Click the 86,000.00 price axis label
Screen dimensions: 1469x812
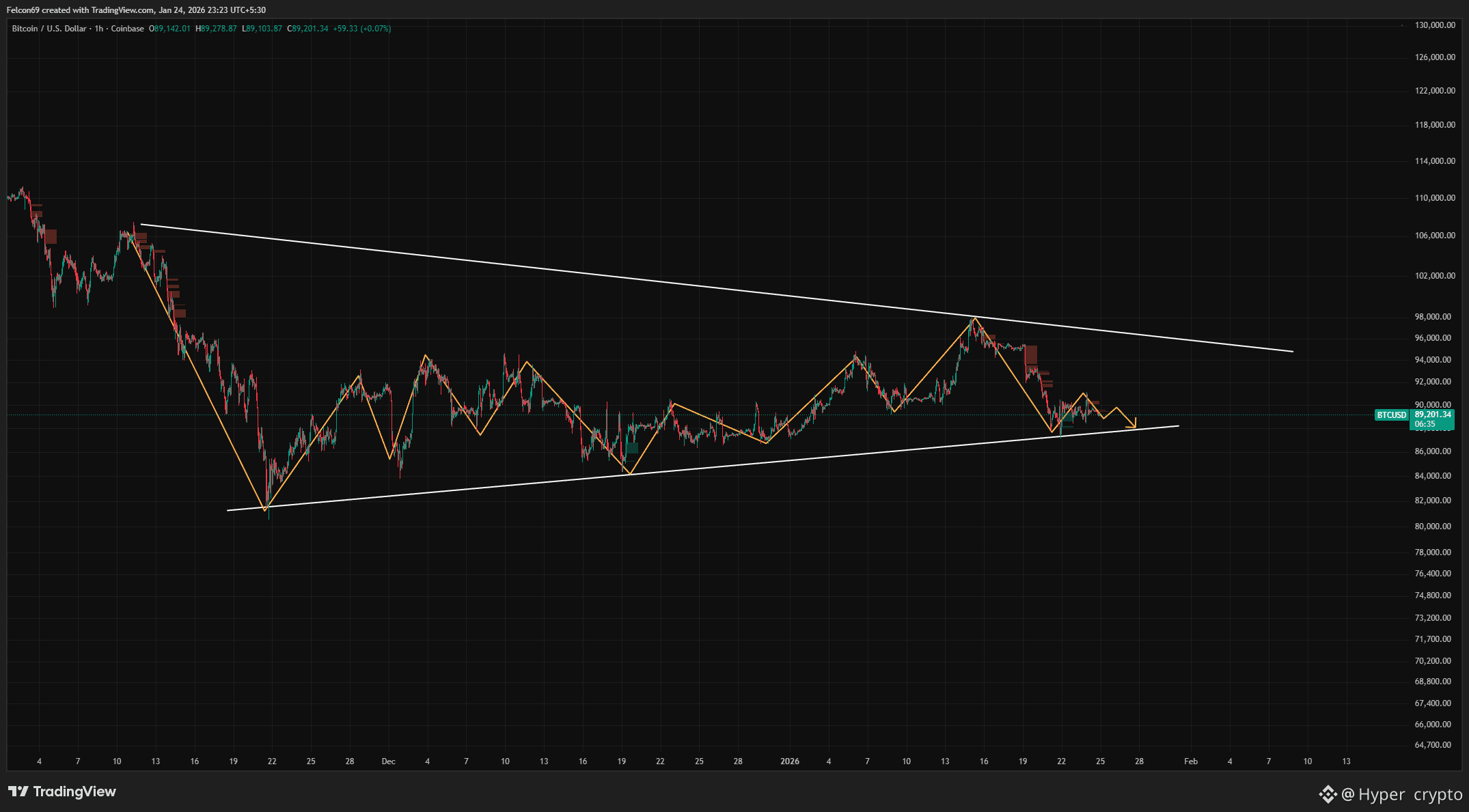pos(1433,451)
